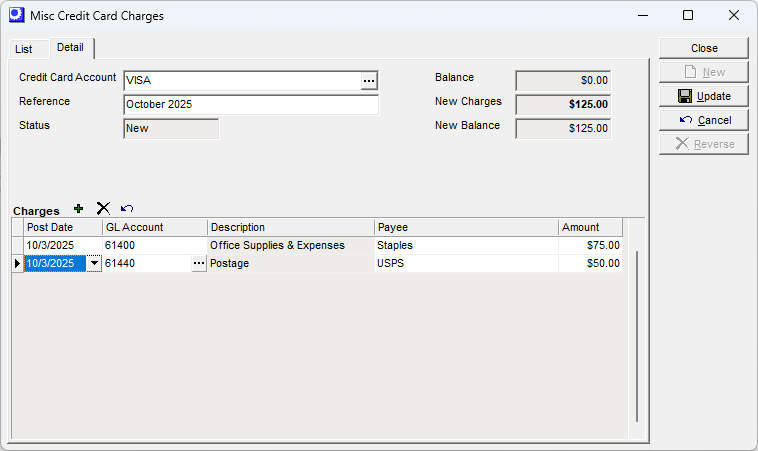Image resolution: width=758 pixels, height=451 pixels.
Task: Click the highlighted 10/3/2025 date in the USPS row
Action: click(56, 263)
